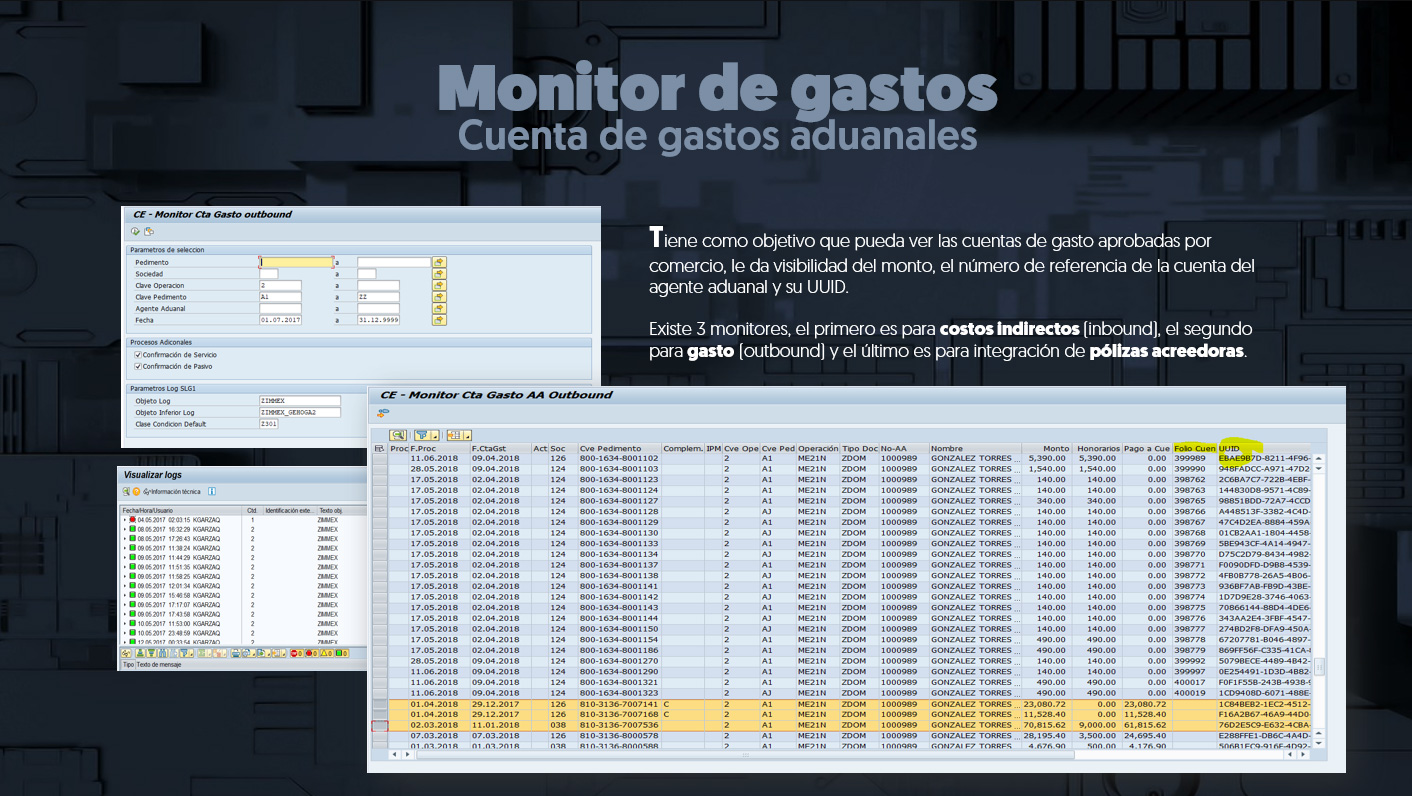Expand log entry 08.05.2017 17:26:43

tap(125, 539)
